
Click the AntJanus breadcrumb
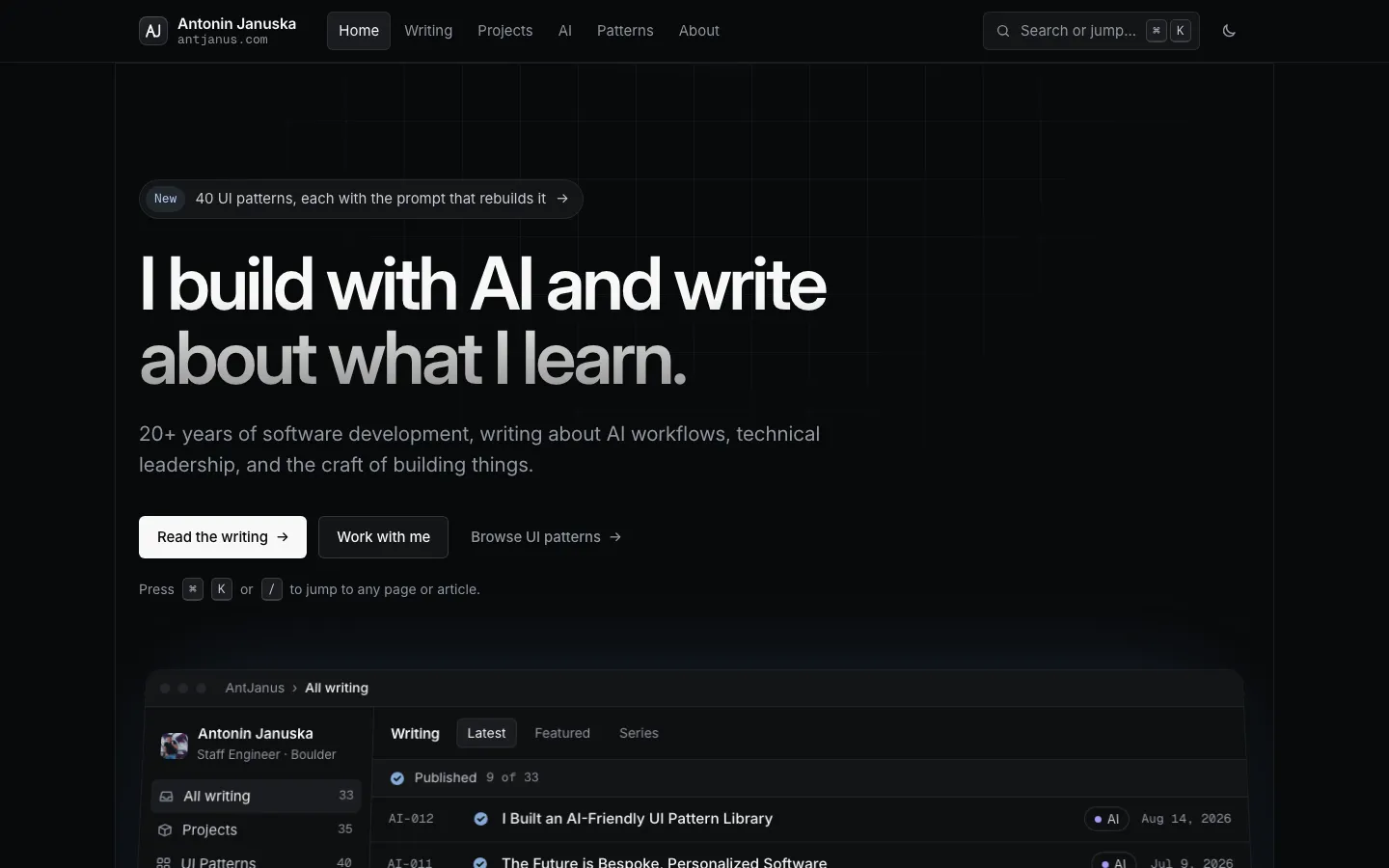(x=255, y=688)
